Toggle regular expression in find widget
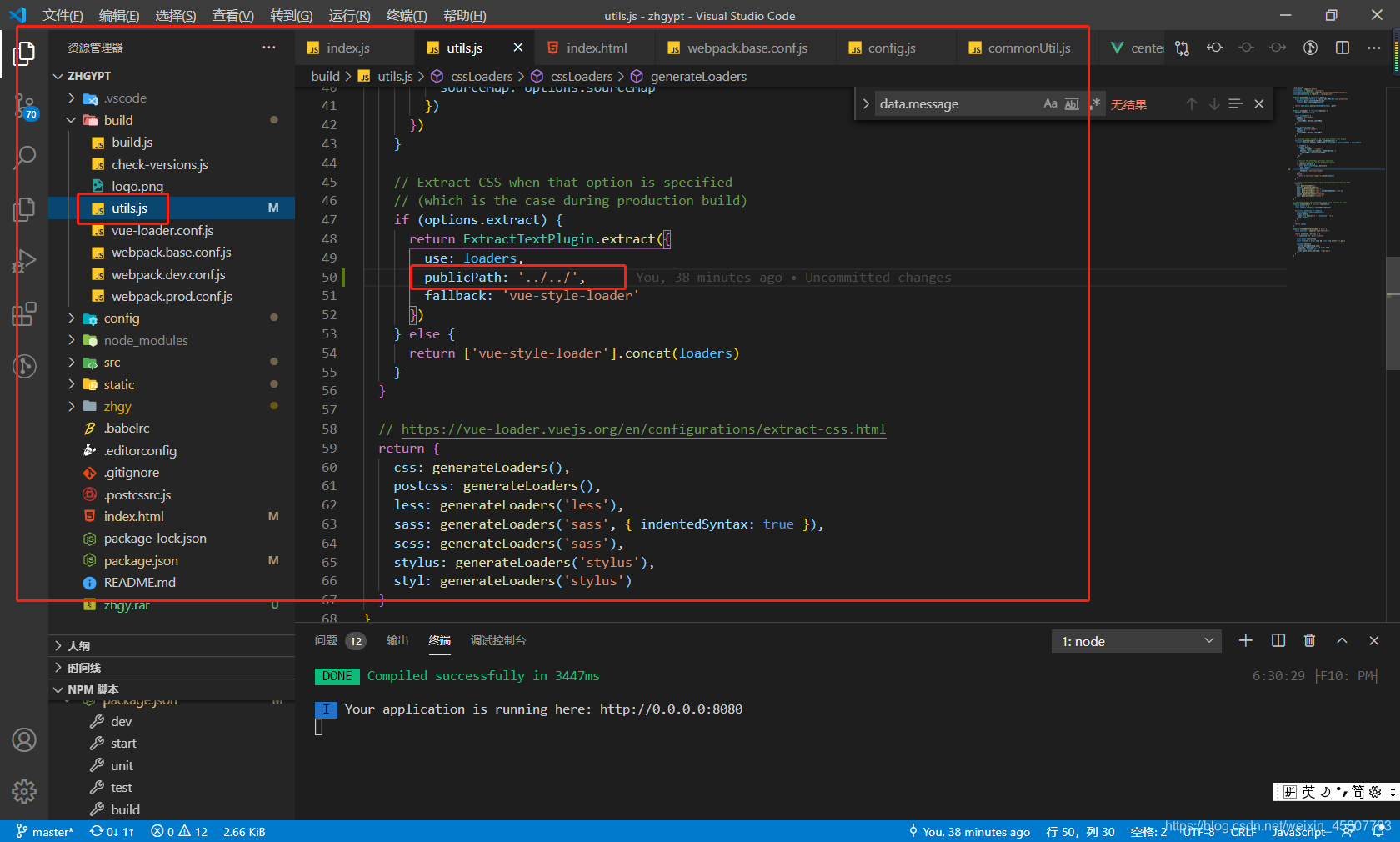Viewport: 1400px width, 842px height. click(x=1095, y=104)
